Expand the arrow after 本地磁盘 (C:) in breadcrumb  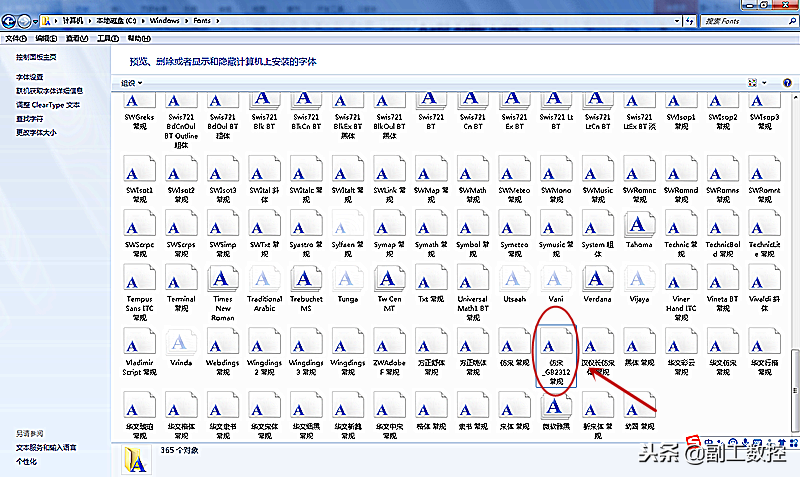[x=143, y=21]
